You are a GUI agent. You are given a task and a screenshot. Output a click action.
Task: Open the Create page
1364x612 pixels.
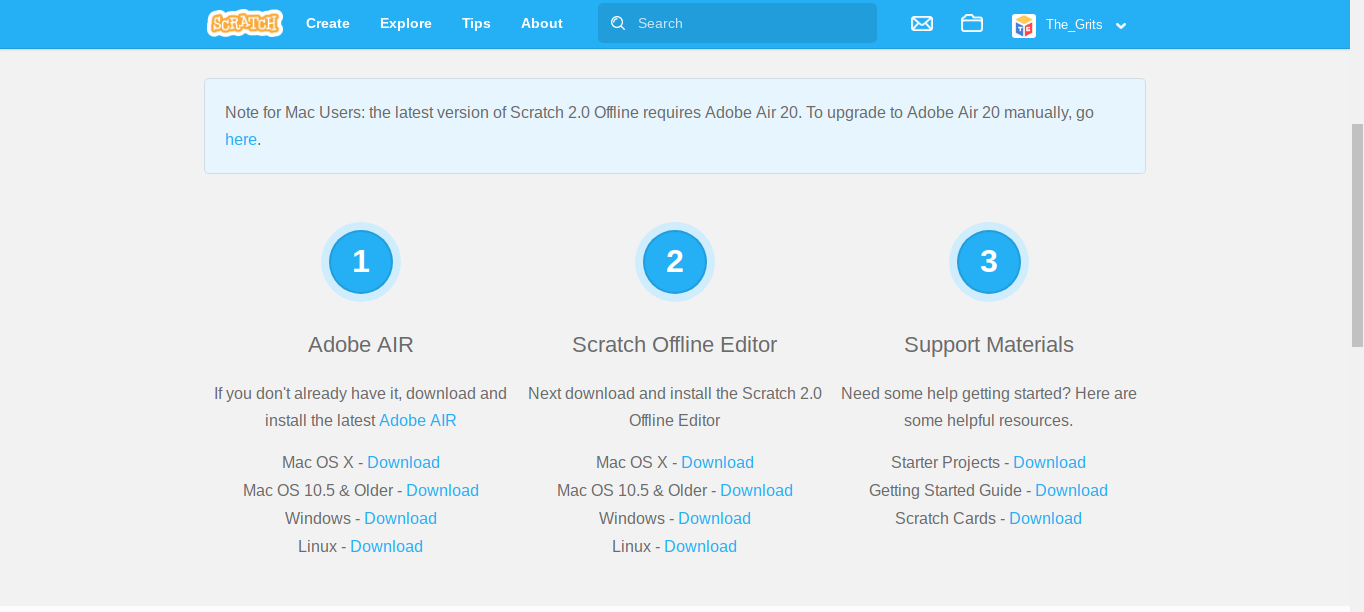pyautogui.click(x=327, y=23)
